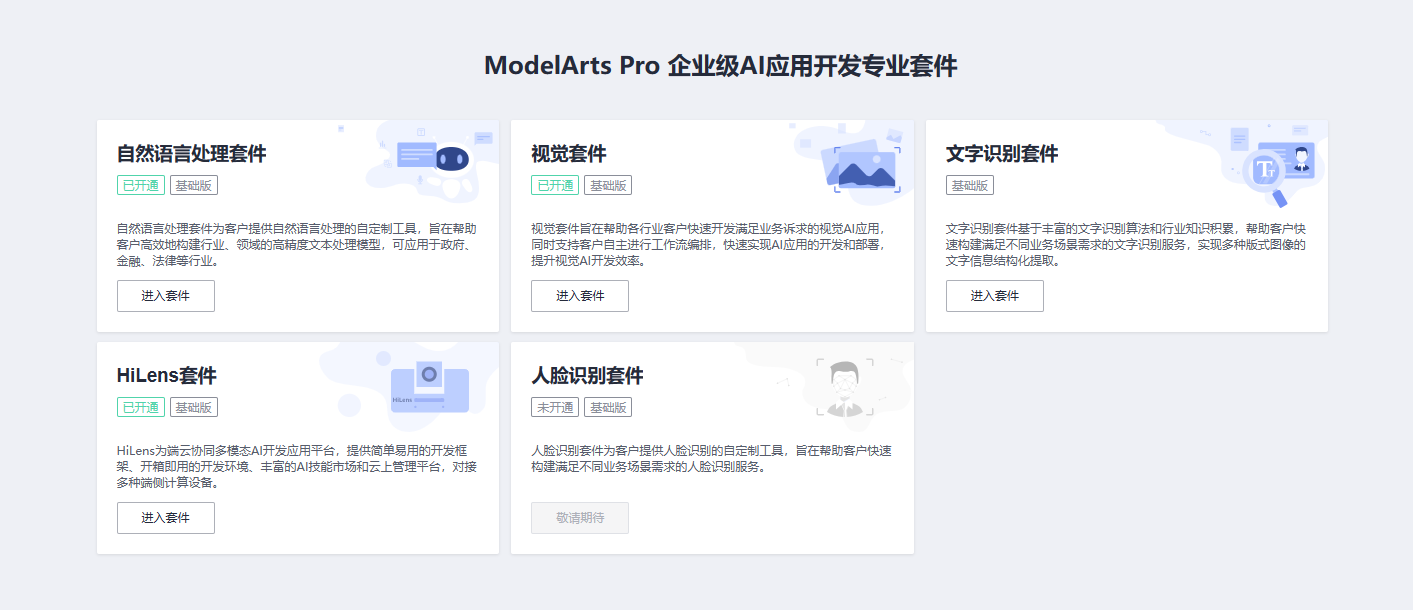Click 基础版 tag on HiLens套件 card
Screen dimensions: 1413x613
click(194, 407)
